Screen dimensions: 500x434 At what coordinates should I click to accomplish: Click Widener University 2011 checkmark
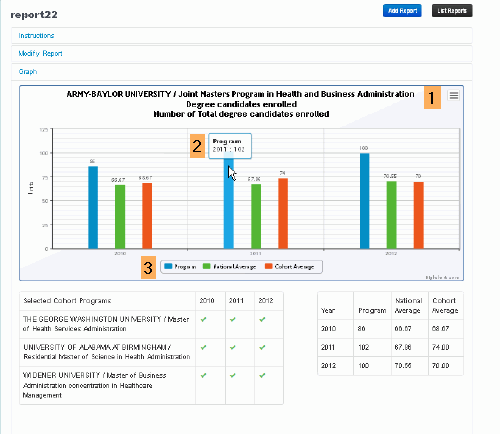pyautogui.click(x=233, y=375)
